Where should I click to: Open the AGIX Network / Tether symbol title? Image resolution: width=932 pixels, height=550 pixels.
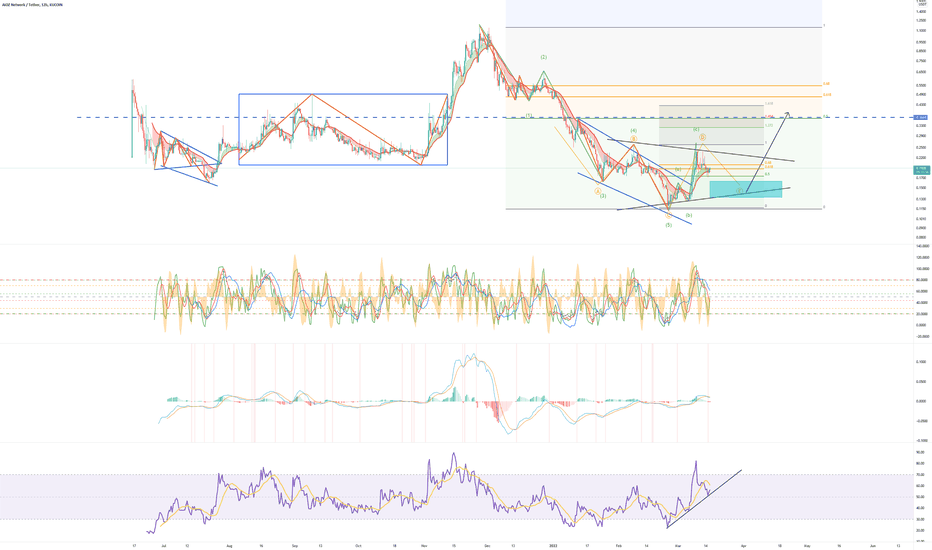pos(32,5)
